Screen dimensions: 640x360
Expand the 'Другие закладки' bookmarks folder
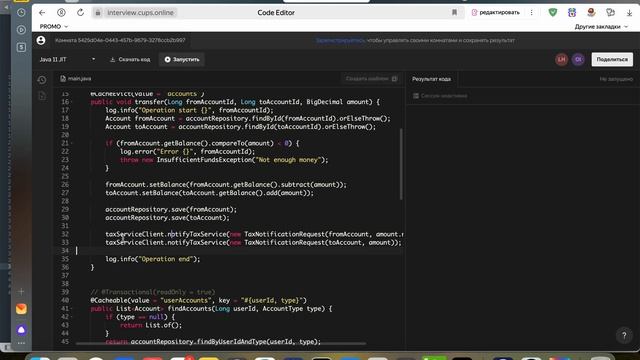click(x=601, y=27)
